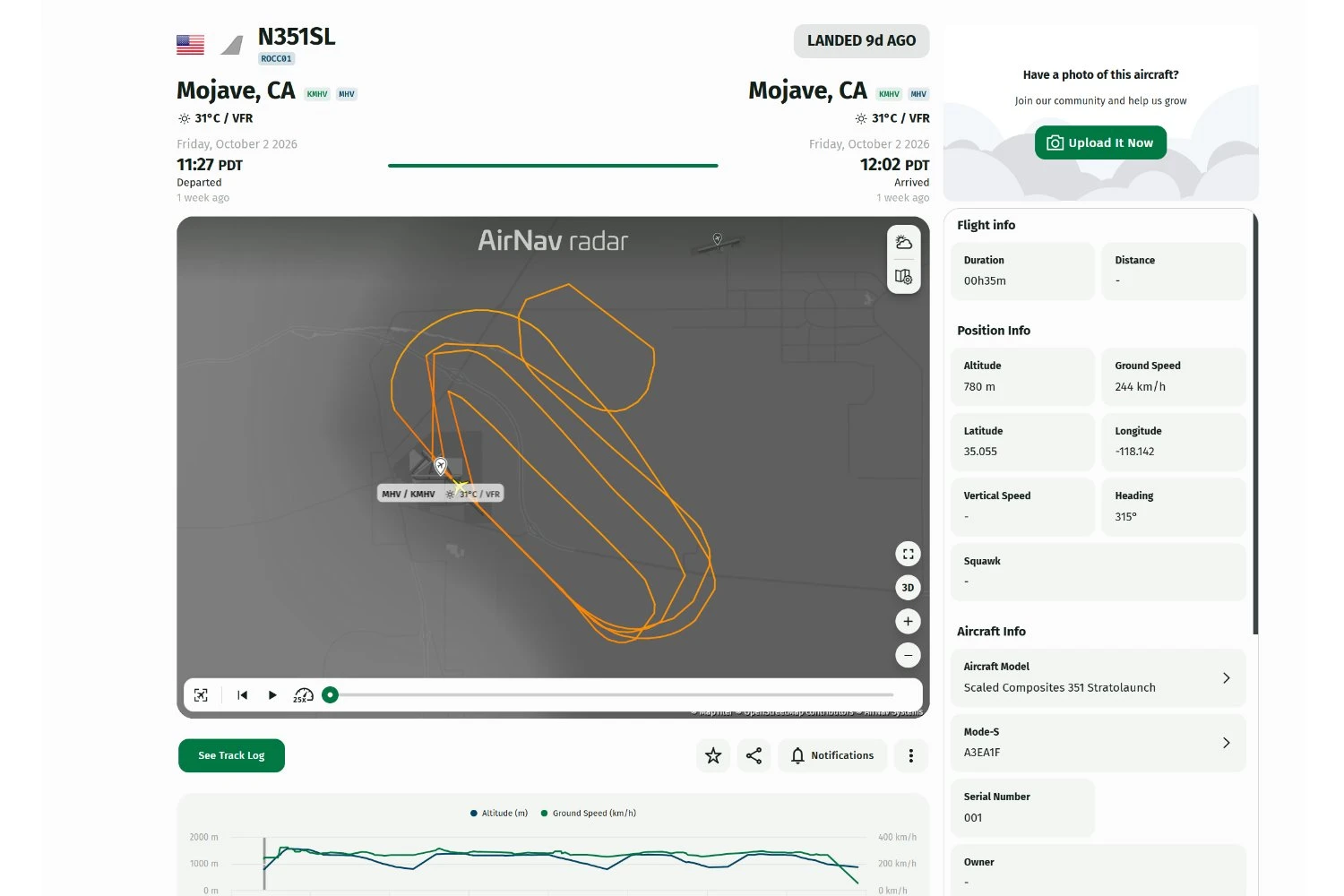Click the departure MHV code tag
Viewport: 1344px width, 896px height.
[347, 94]
